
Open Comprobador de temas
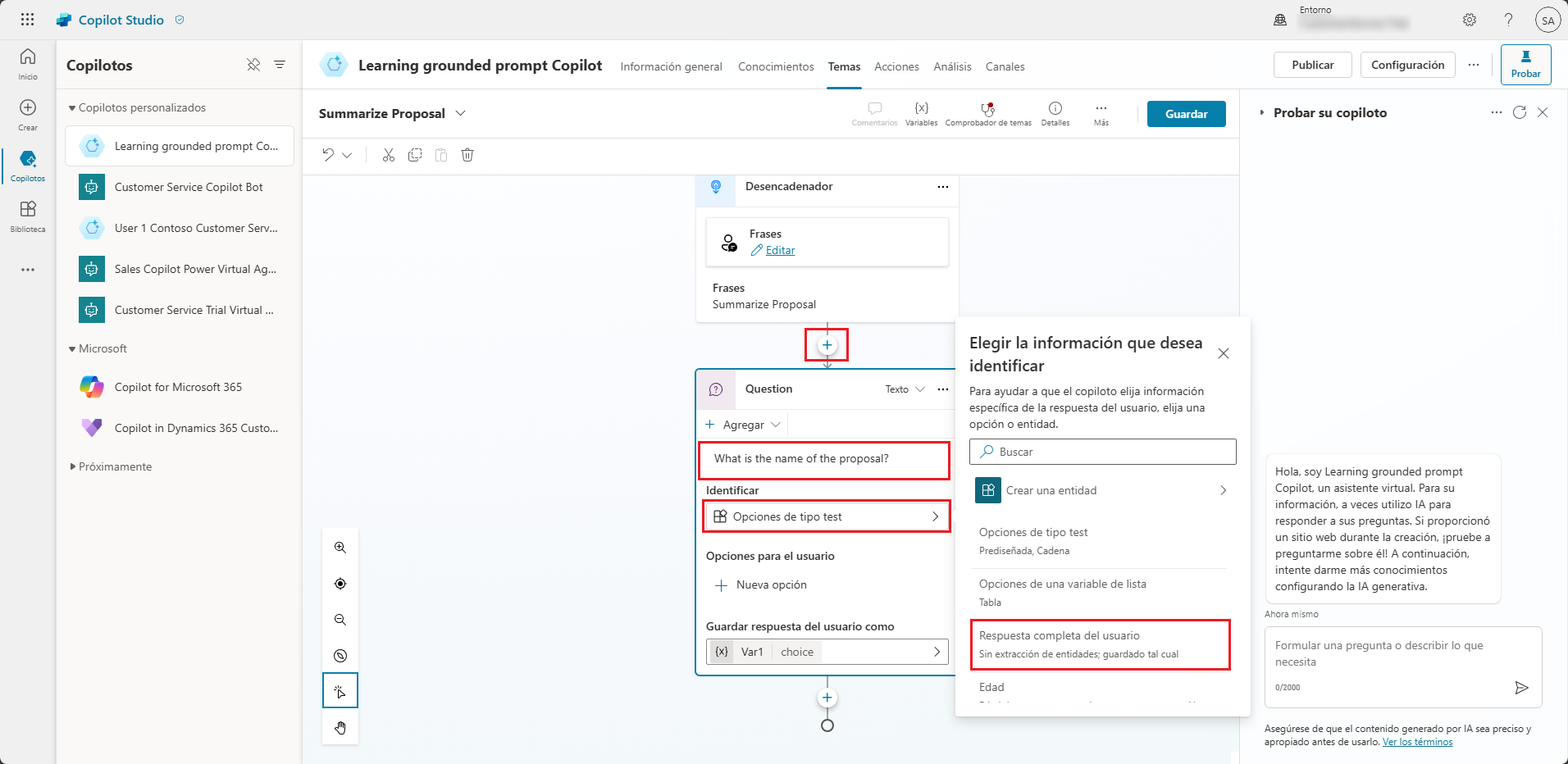[988, 114]
